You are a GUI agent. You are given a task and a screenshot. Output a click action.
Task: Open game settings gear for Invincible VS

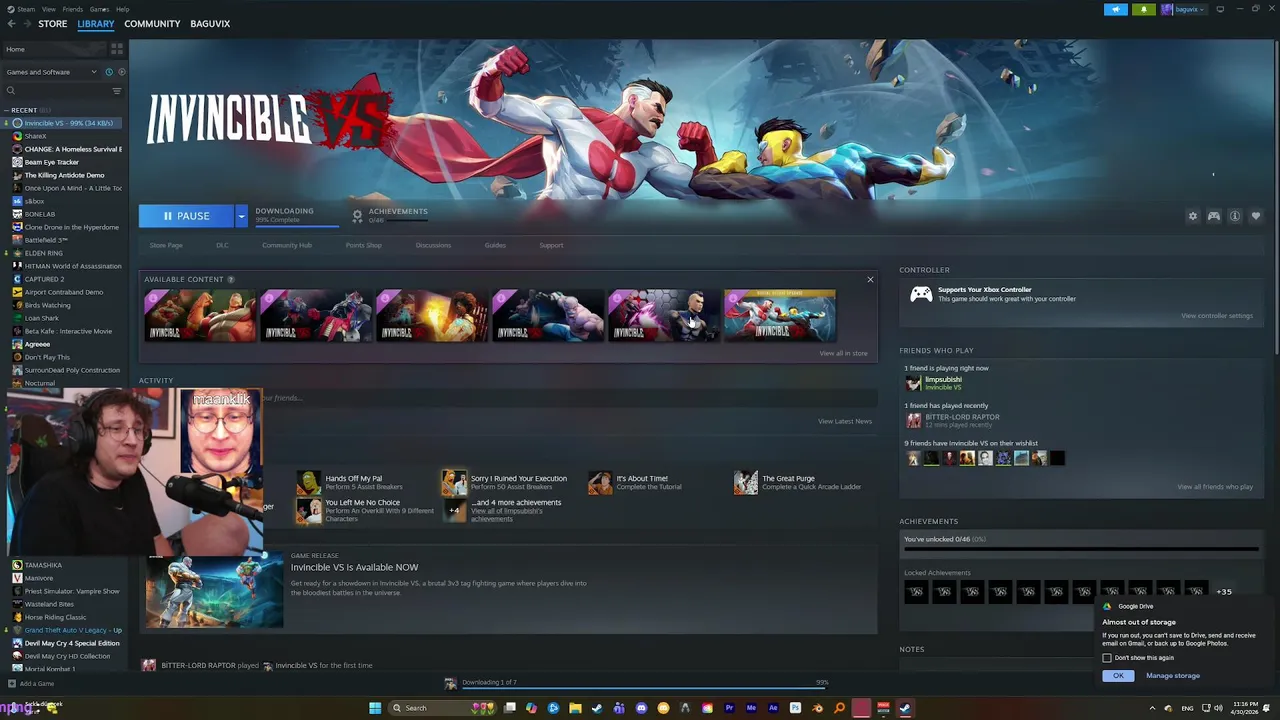click(x=1192, y=216)
